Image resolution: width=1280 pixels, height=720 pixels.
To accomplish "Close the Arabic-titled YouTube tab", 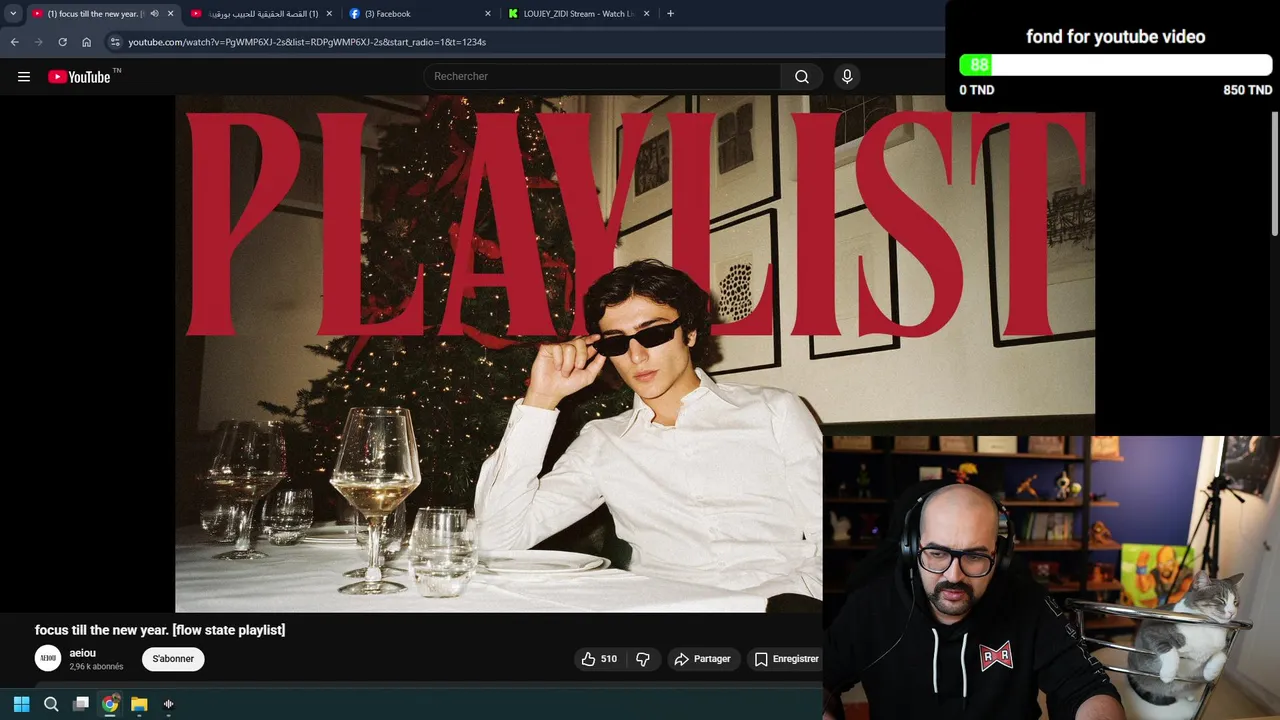I will [x=329, y=14].
